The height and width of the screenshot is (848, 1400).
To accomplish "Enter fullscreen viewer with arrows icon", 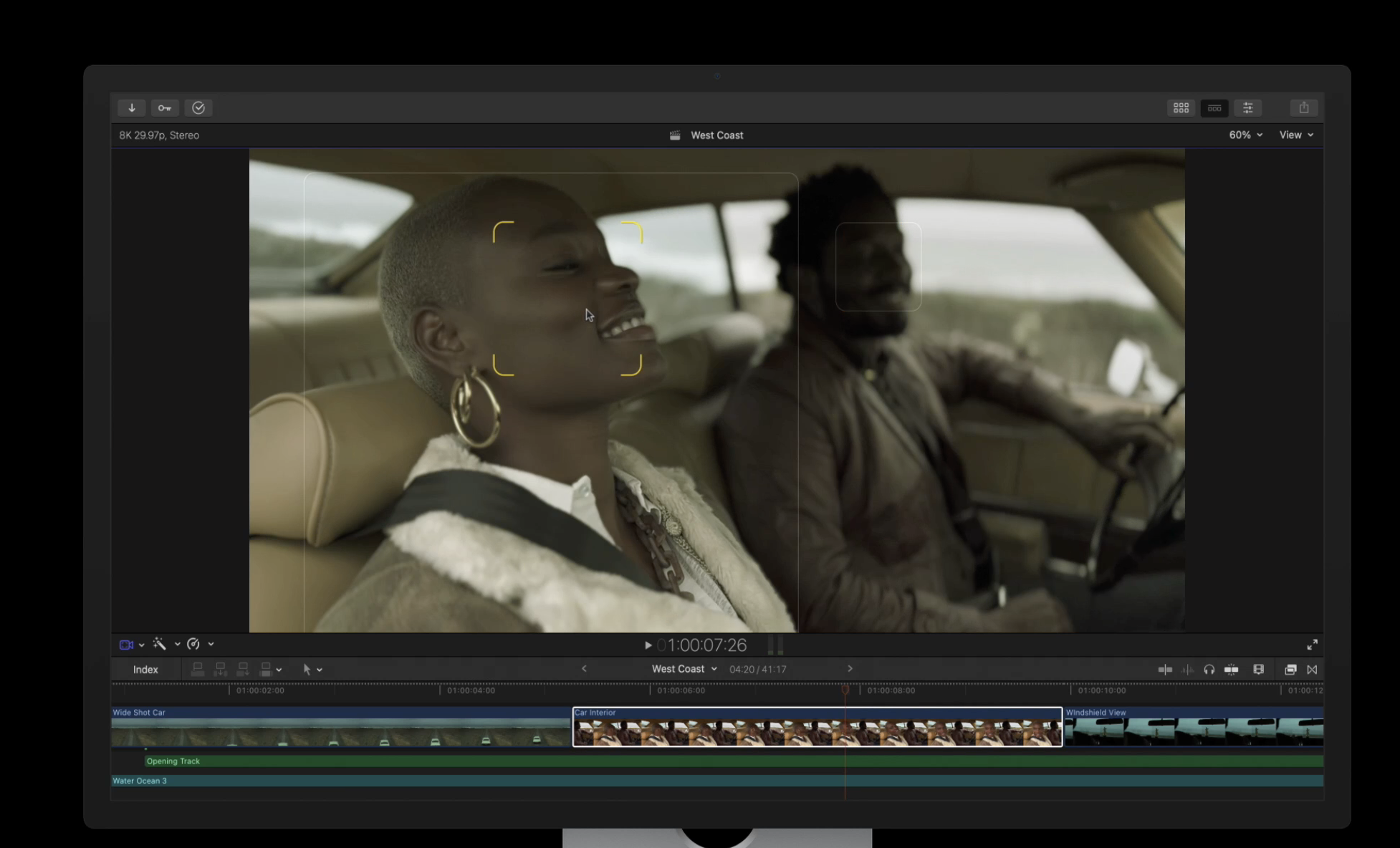I will pyautogui.click(x=1312, y=645).
